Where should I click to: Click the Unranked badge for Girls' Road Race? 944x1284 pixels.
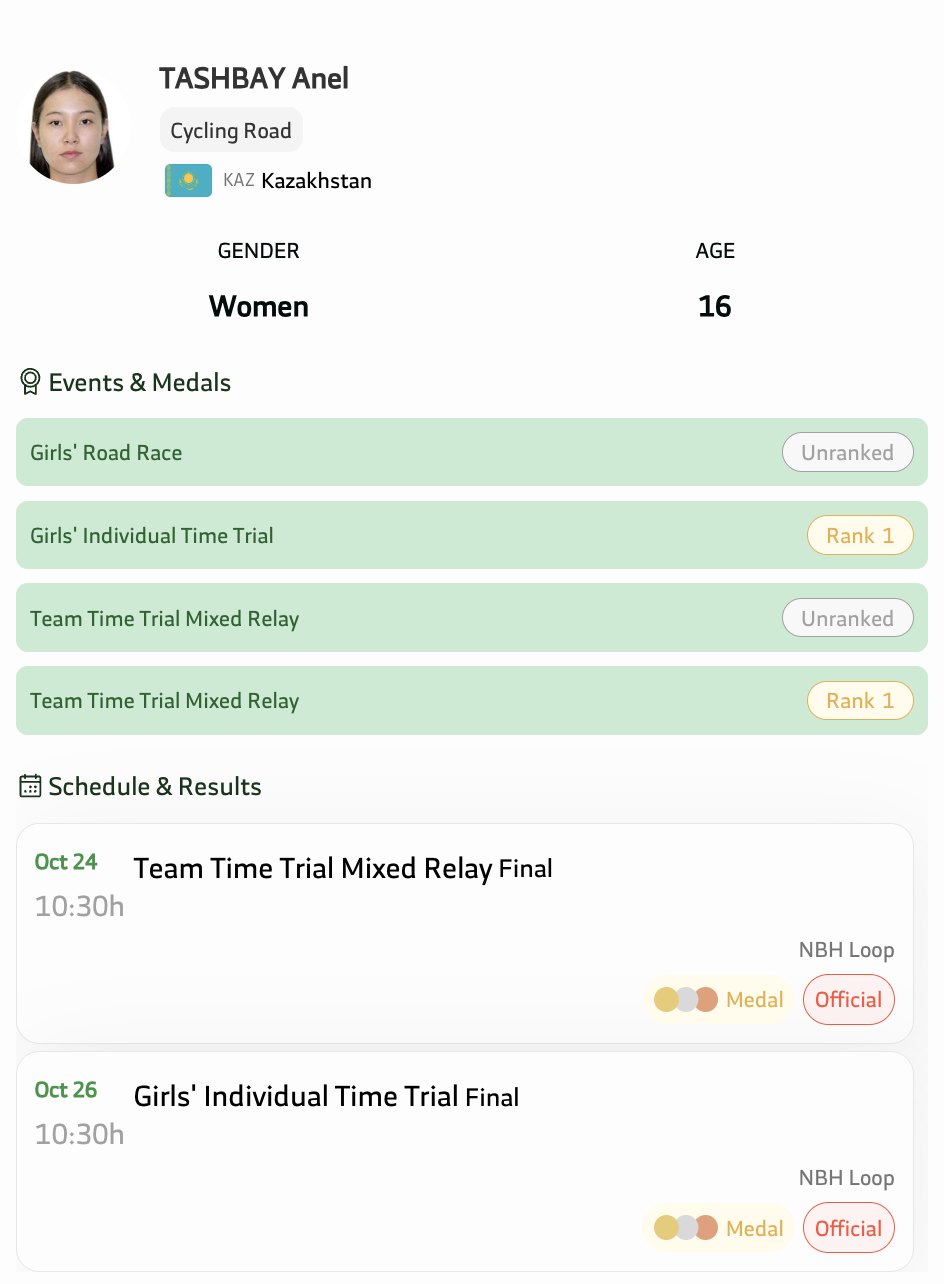pyautogui.click(x=847, y=452)
